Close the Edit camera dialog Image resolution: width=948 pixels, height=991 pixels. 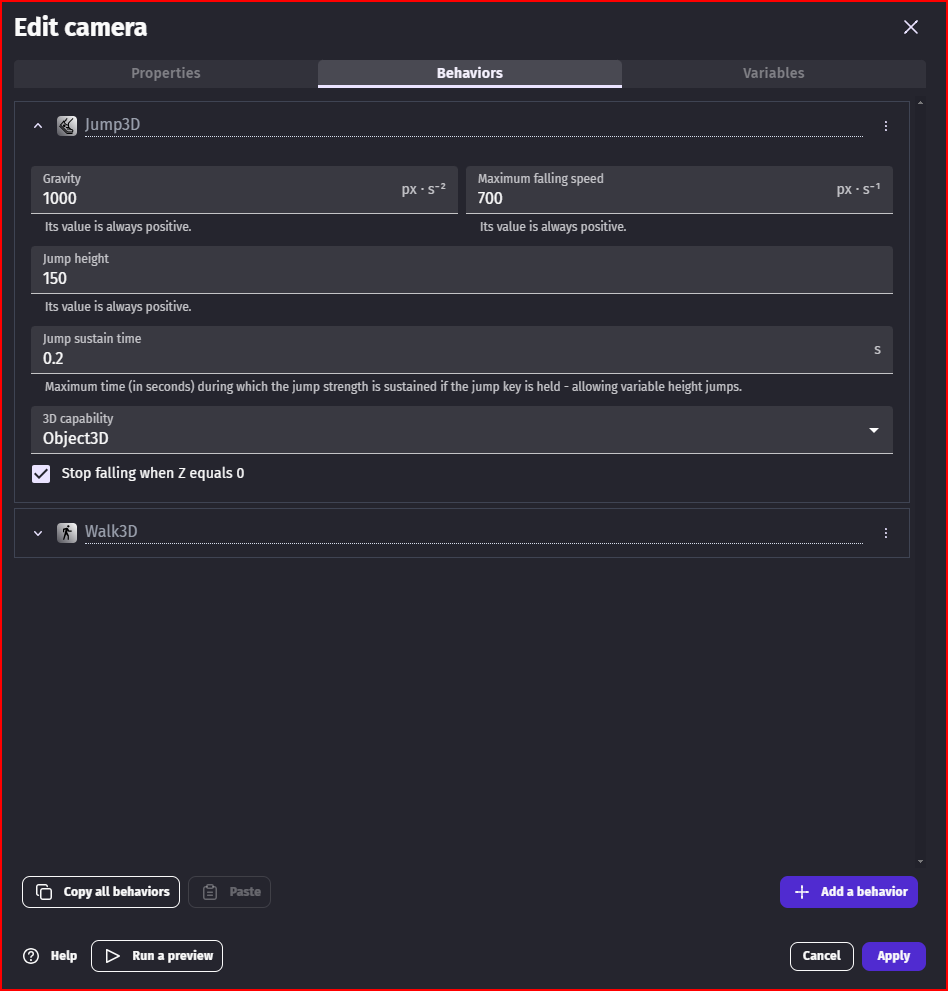[x=910, y=28]
